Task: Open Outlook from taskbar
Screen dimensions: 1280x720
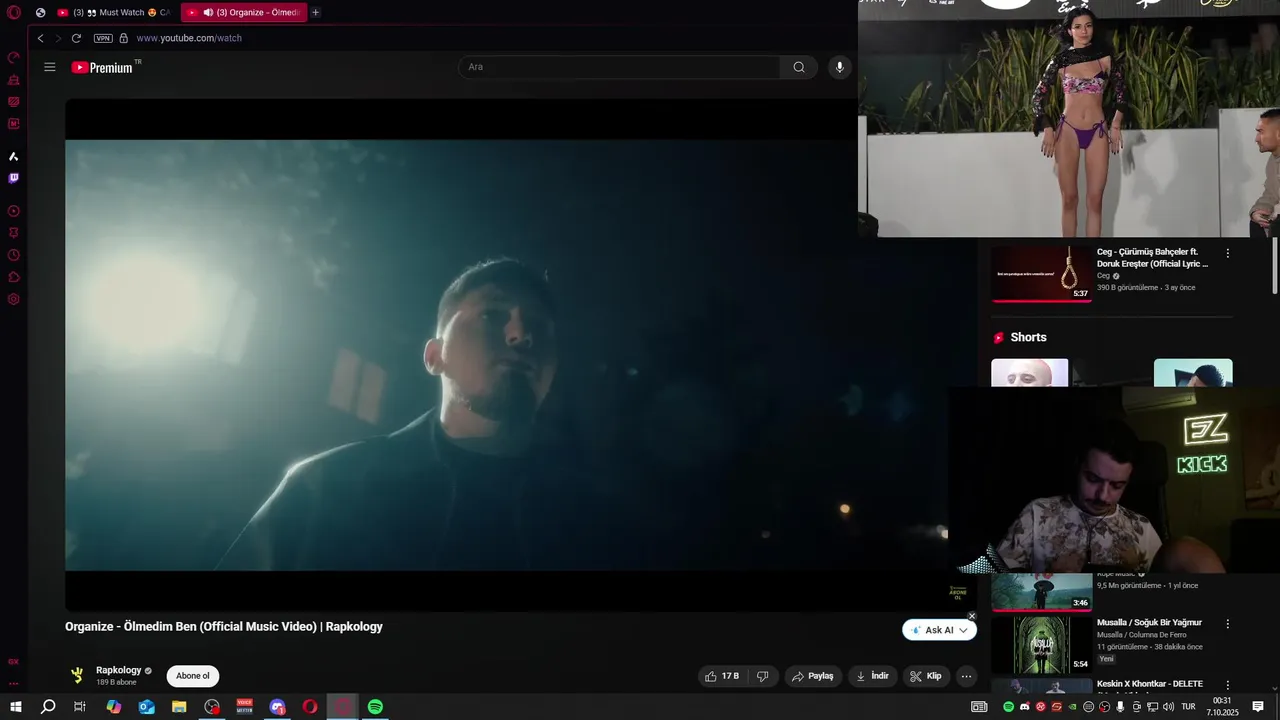Action: [147, 707]
